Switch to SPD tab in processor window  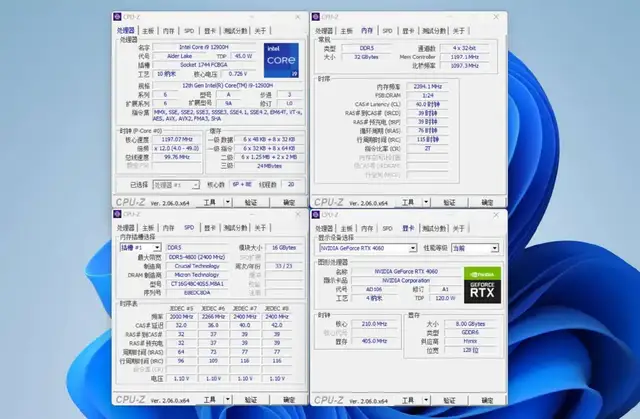(x=189, y=31)
